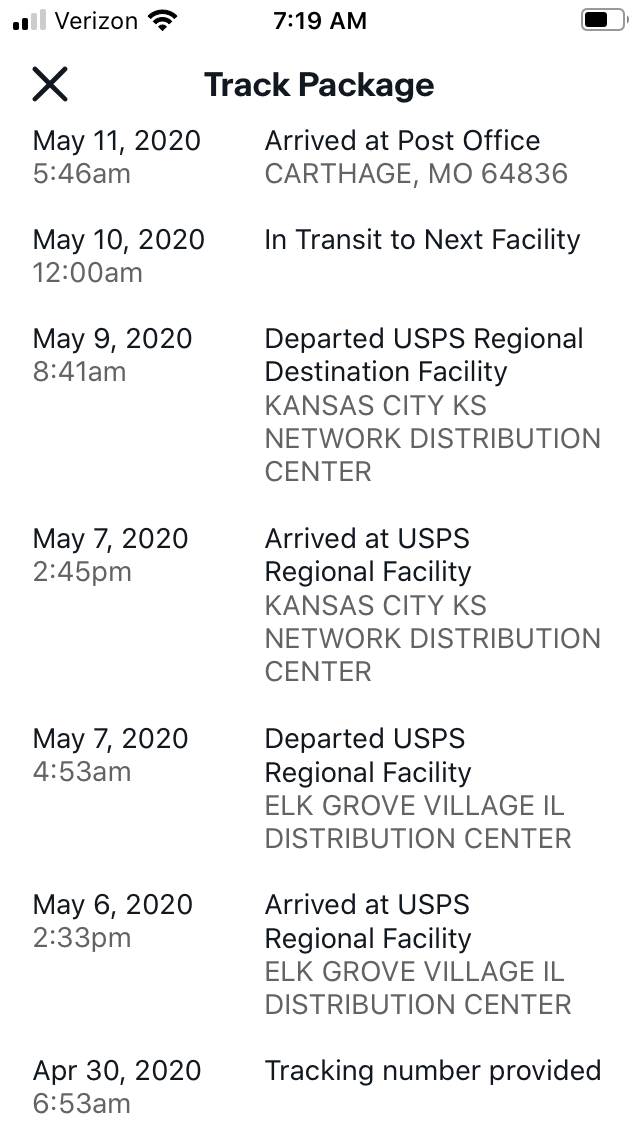Tap the Wi-Fi icon in status bar
The image size is (640, 1136).
tap(162, 20)
